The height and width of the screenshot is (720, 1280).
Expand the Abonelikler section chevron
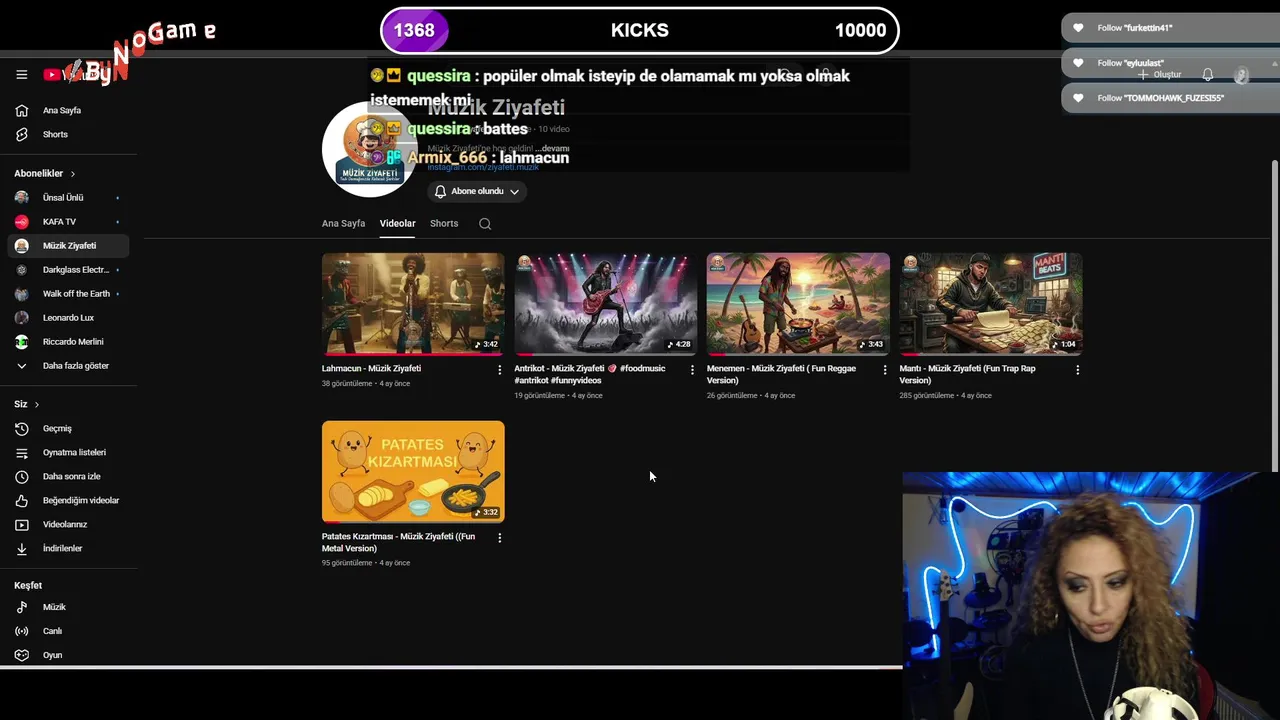point(72,174)
